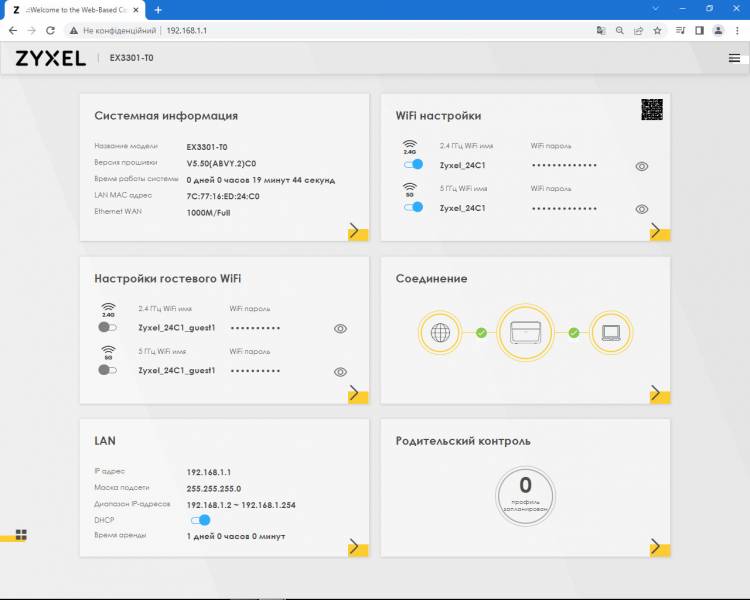Reload the router page
Viewport: 750px width, 600px height.
[x=50, y=30]
